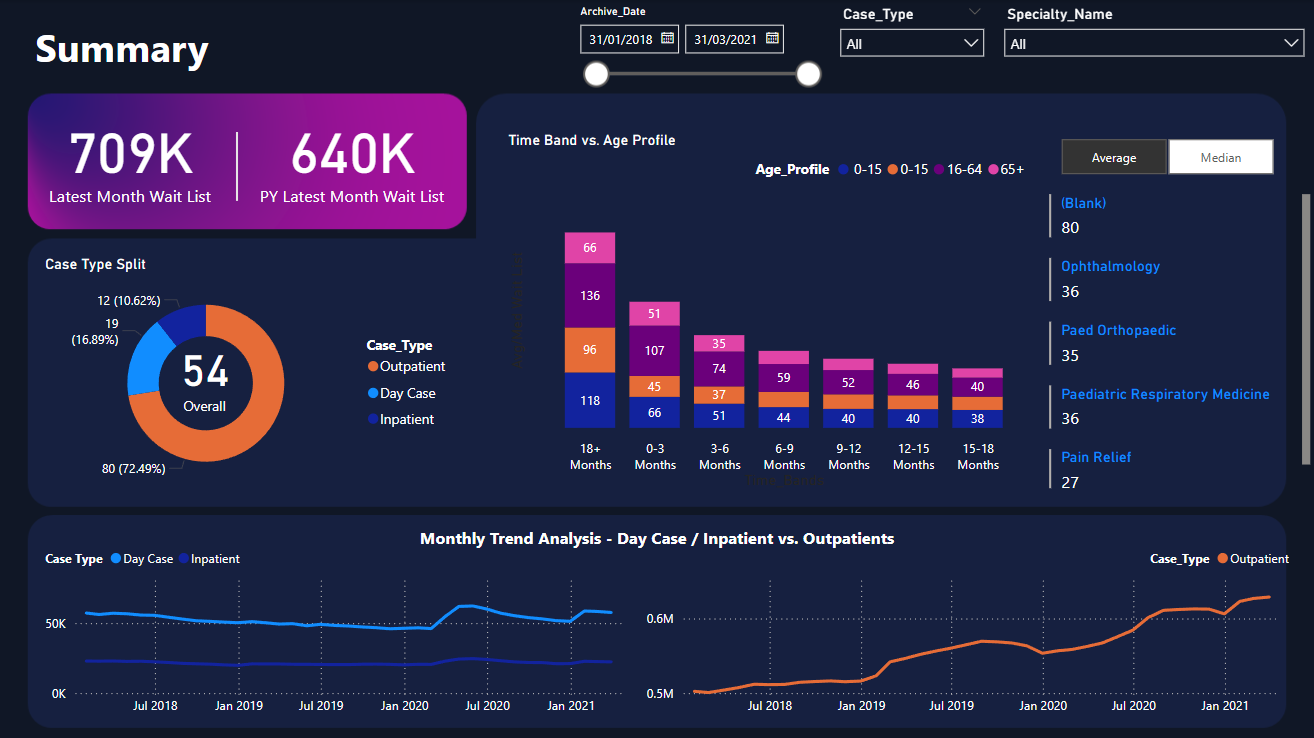Select the 16-64 Age_Profile legend marker
Image resolution: width=1314 pixels, height=738 pixels.
(x=940, y=170)
